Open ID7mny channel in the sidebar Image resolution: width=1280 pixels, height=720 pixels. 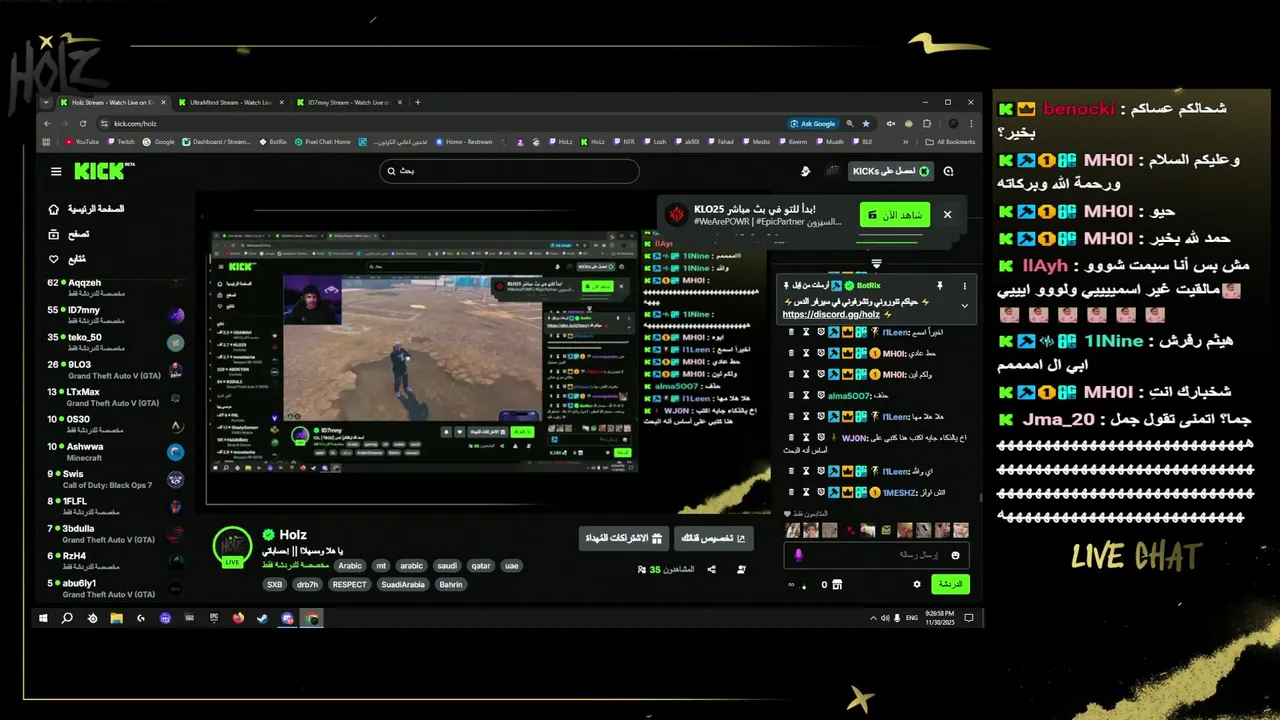point(115,315)
